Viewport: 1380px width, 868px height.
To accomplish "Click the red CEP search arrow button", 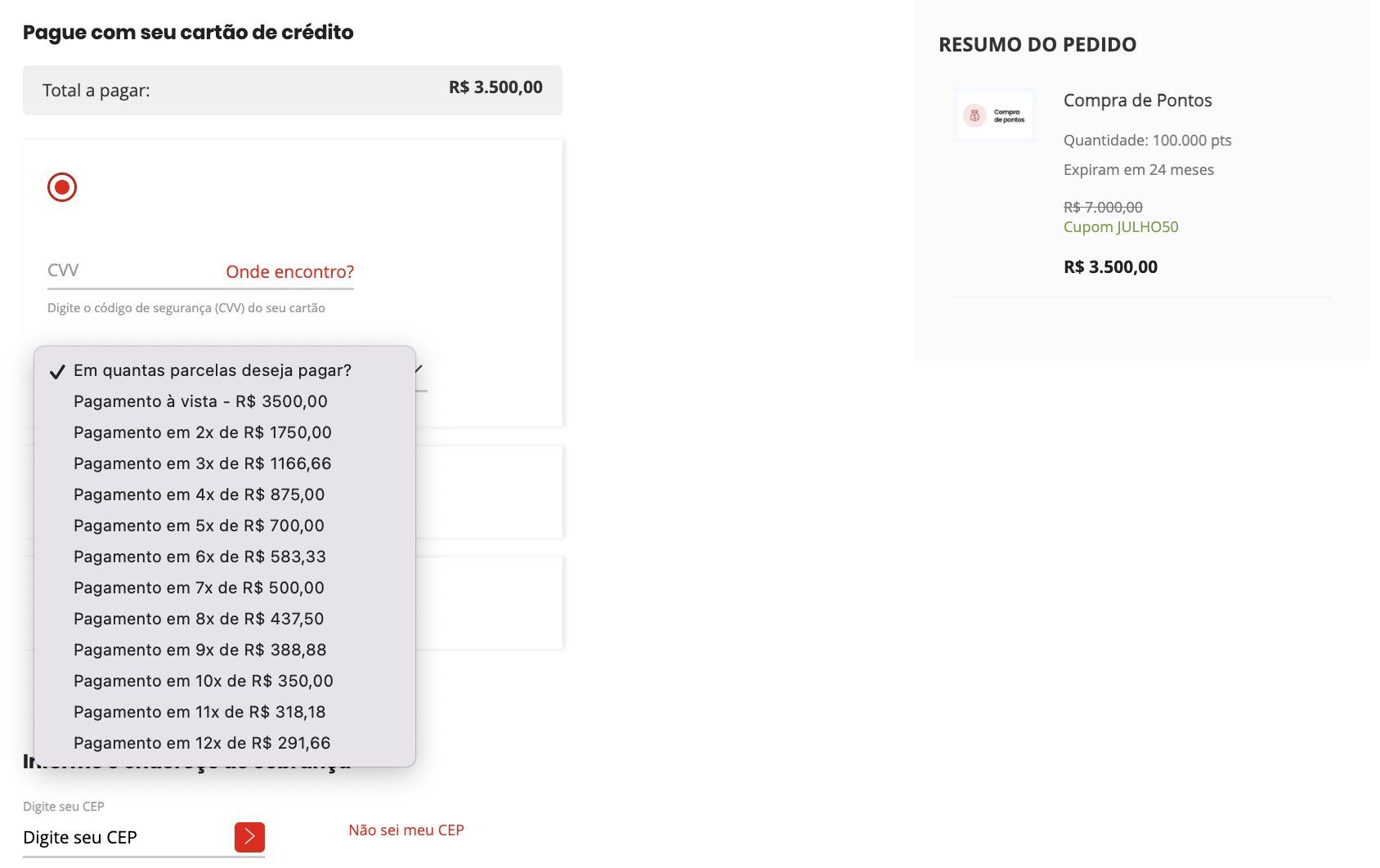I will click(x=249, y=837).
